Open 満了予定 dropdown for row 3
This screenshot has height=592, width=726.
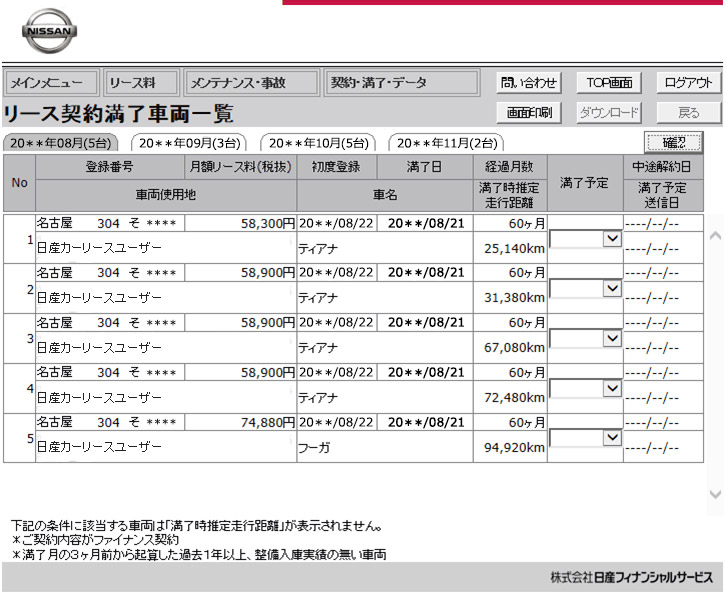[585, 338]
